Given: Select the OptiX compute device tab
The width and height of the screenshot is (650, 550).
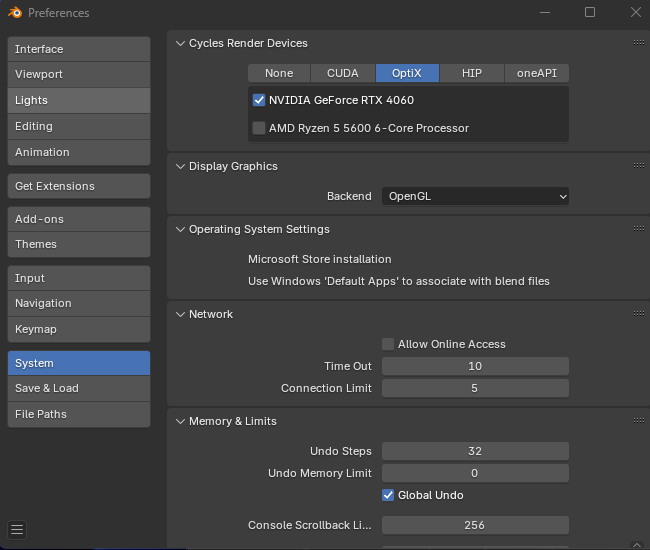Looking at the screenshot, I should (x=407, y=73).
